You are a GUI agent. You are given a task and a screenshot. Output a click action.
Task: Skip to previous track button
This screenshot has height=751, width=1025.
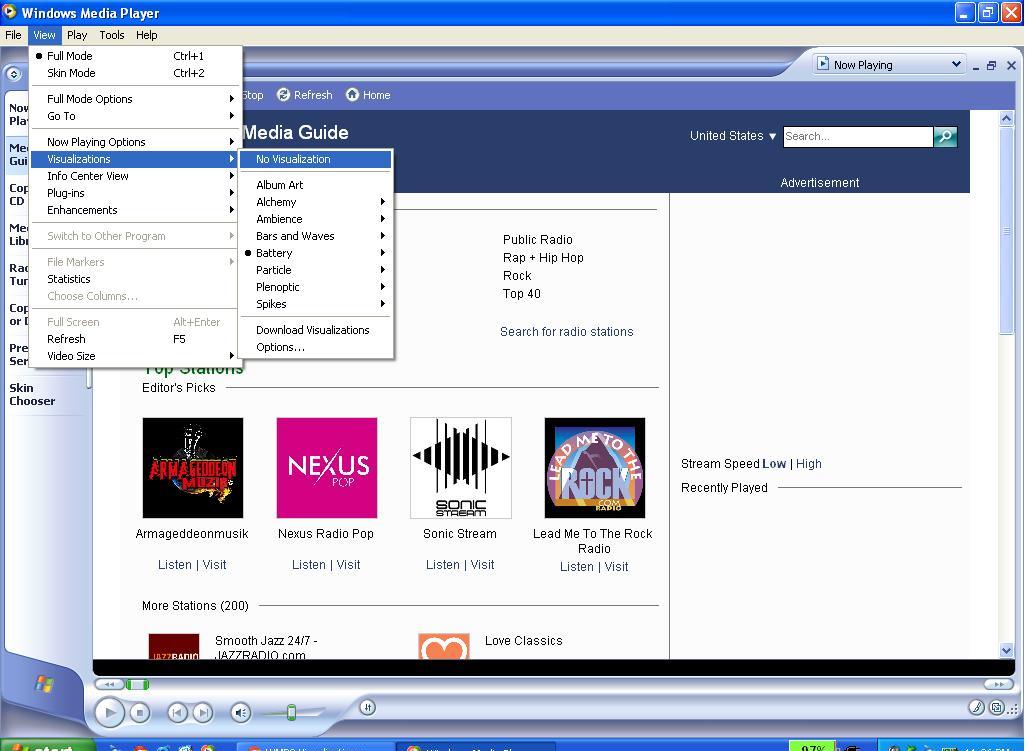tap(177, 712)
